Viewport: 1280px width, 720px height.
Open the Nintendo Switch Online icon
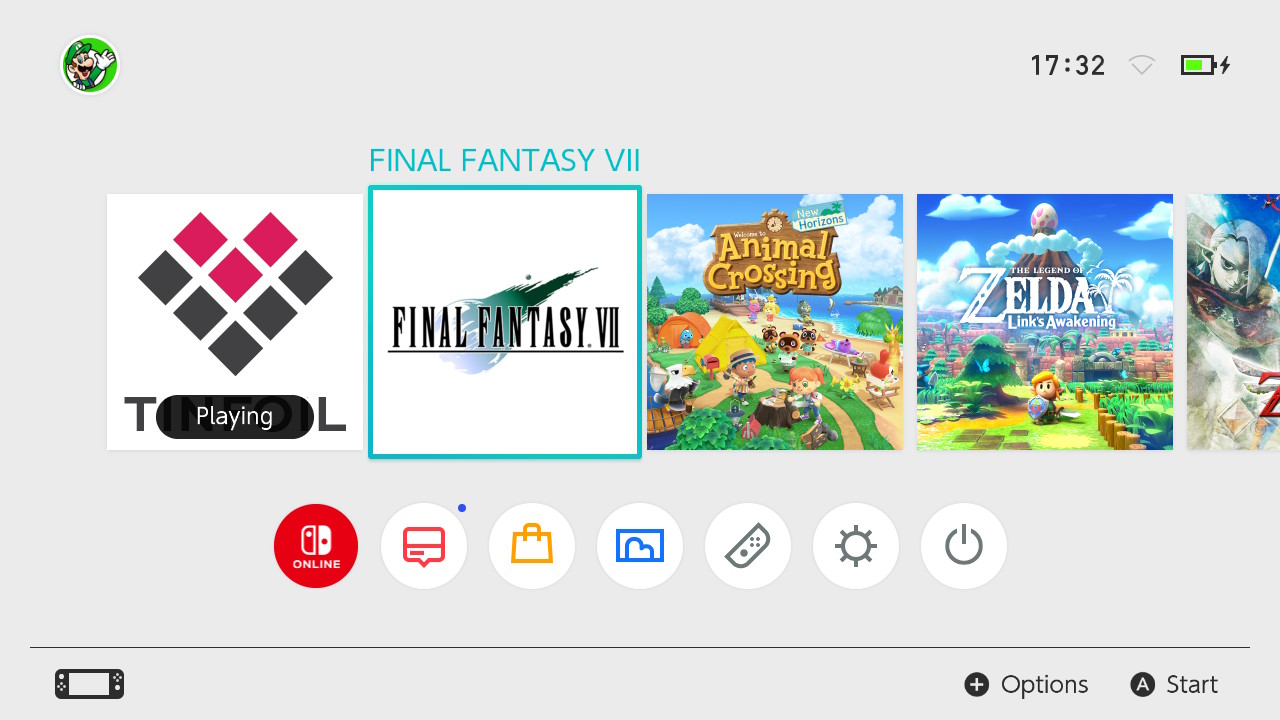[316, 546]
